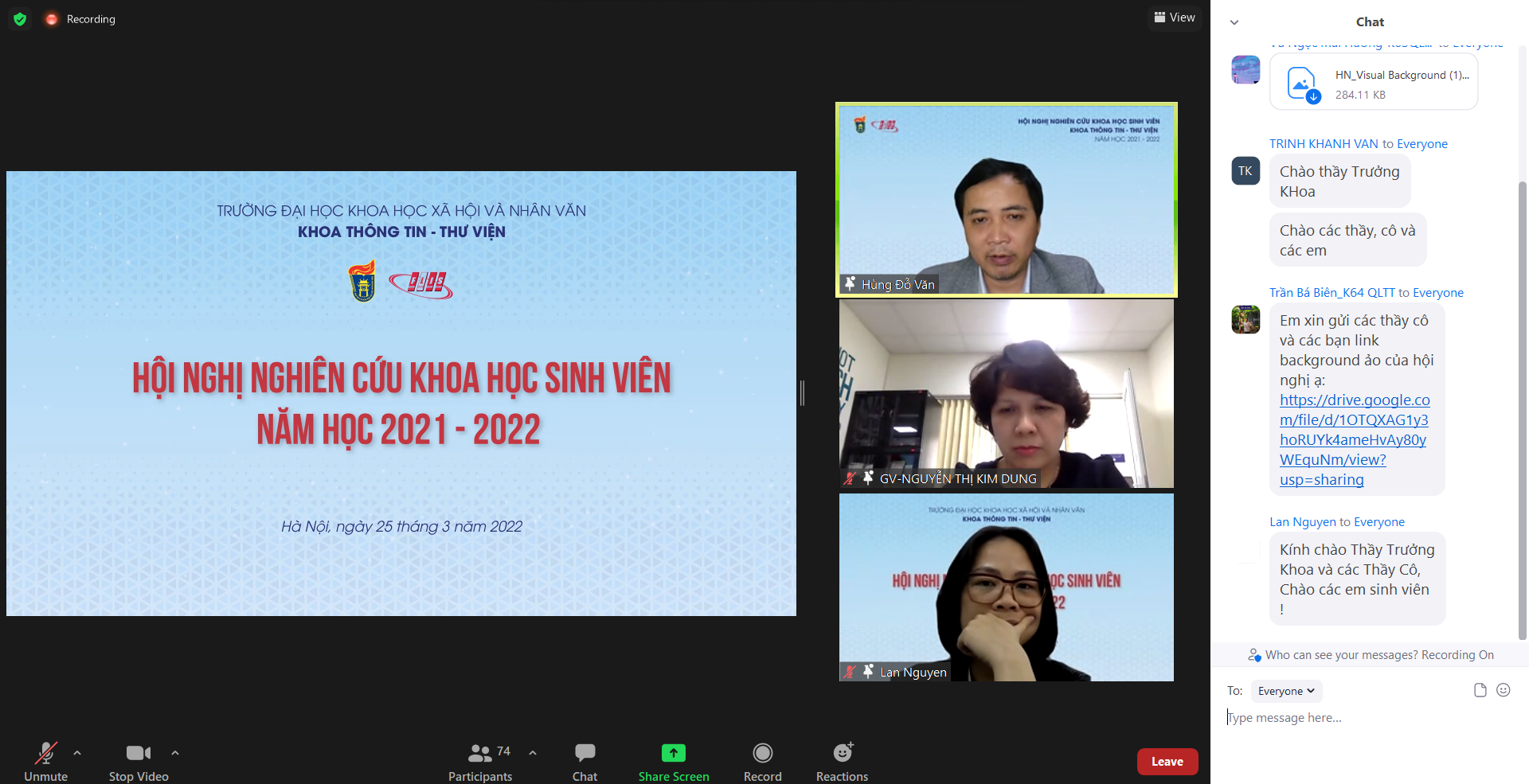The image size is (1529, 784).
Task: Toggle the Chat panel from the toolbar
Action: pyautogui.click(x=585, y=762)
